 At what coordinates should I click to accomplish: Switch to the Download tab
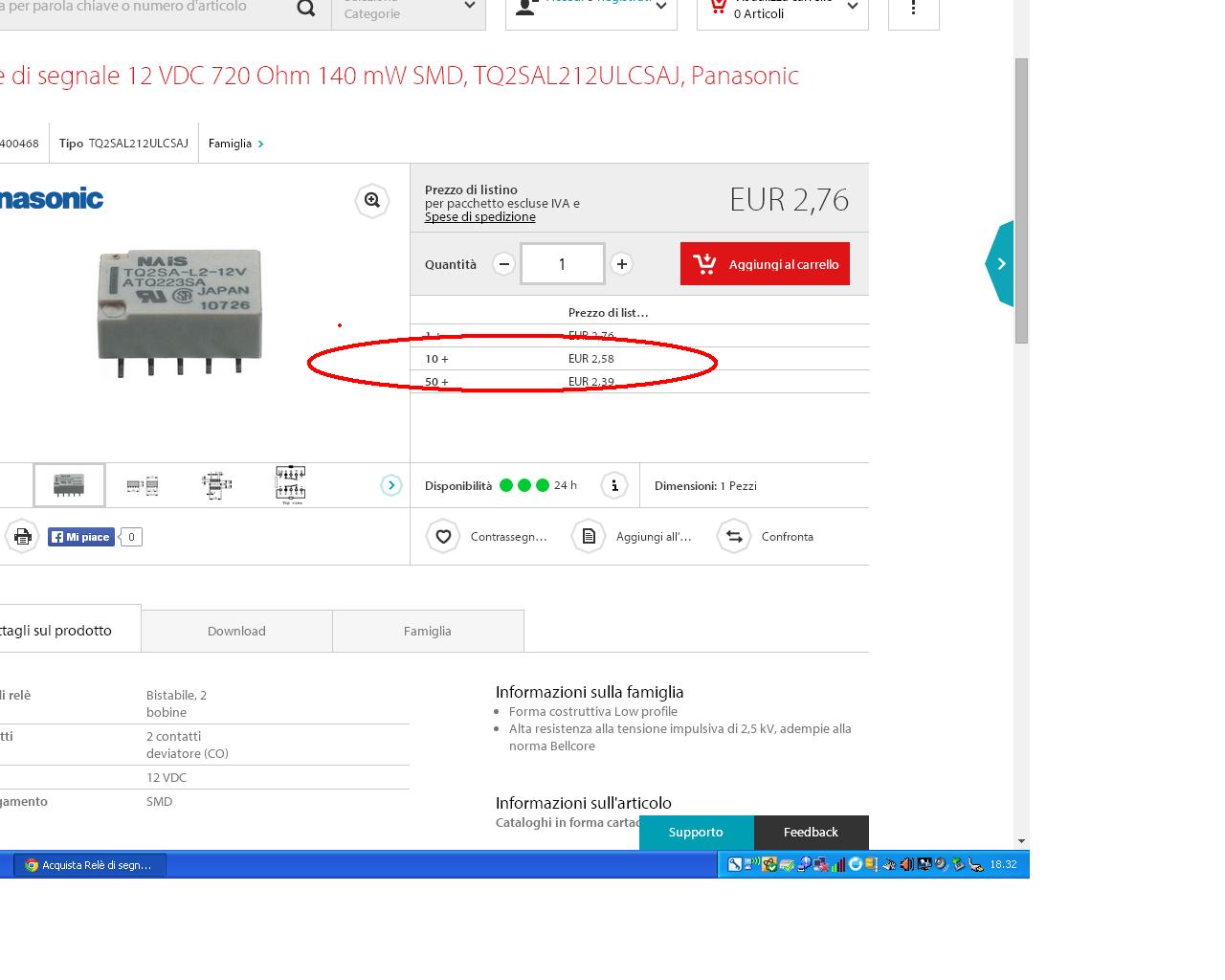[236, 632]
